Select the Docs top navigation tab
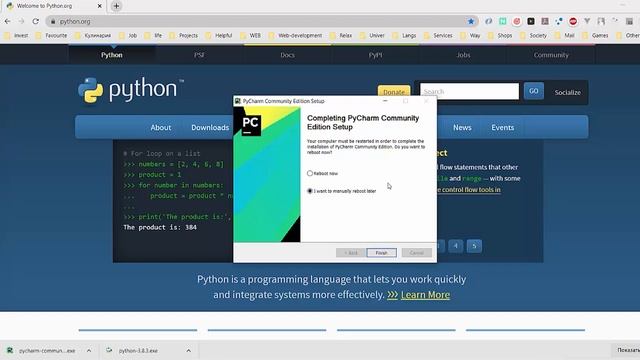Screen dimensions: 640x360 287,55
